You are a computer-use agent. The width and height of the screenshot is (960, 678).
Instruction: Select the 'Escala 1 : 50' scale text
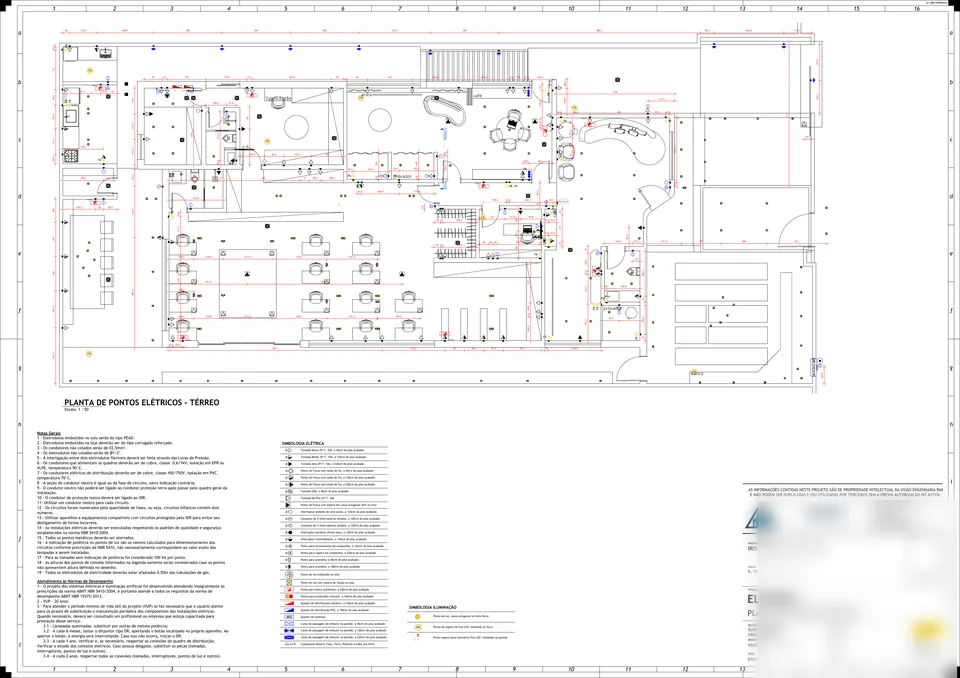(x=77, y=409)
